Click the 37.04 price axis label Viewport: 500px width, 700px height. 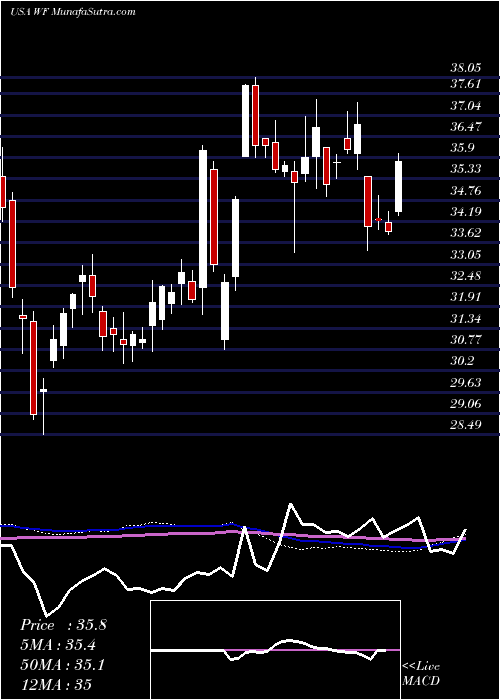point(465,106)
